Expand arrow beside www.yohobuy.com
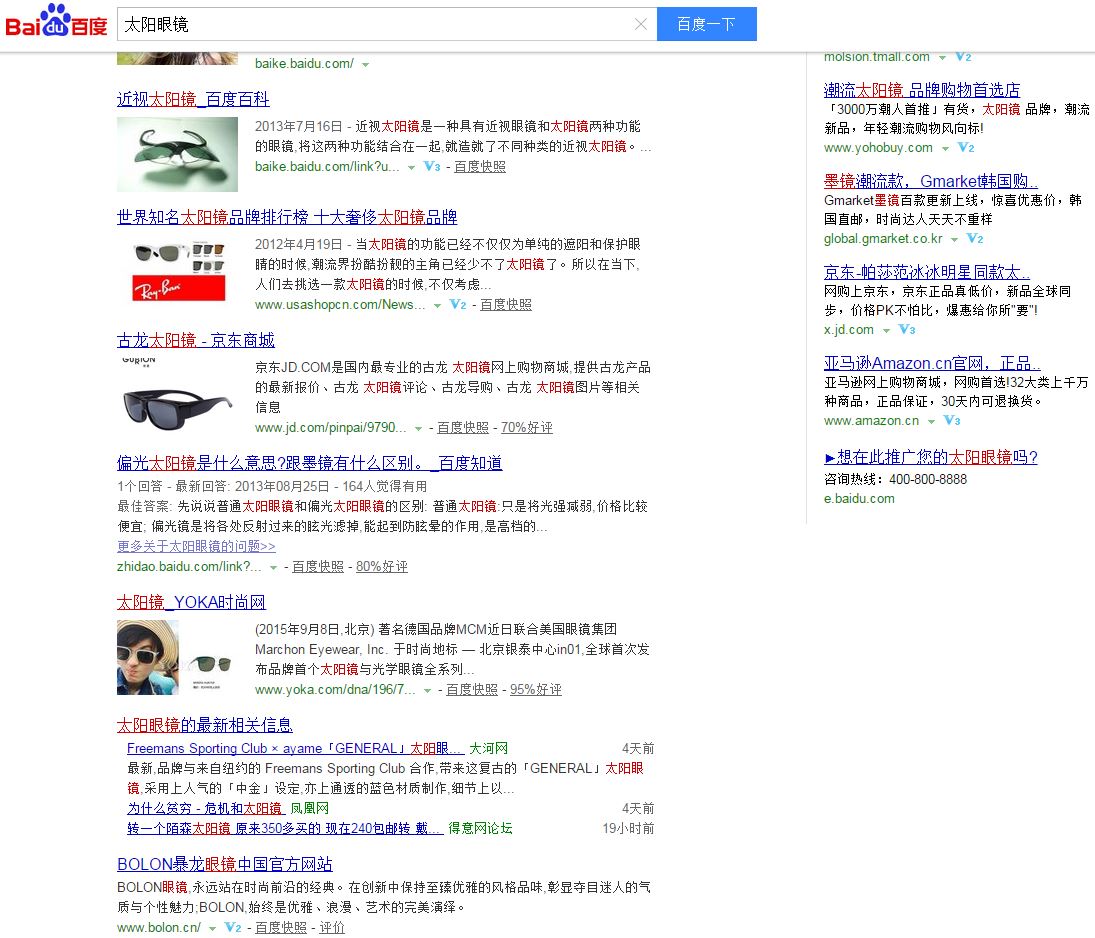The image size is (1095, 938). 945,148
